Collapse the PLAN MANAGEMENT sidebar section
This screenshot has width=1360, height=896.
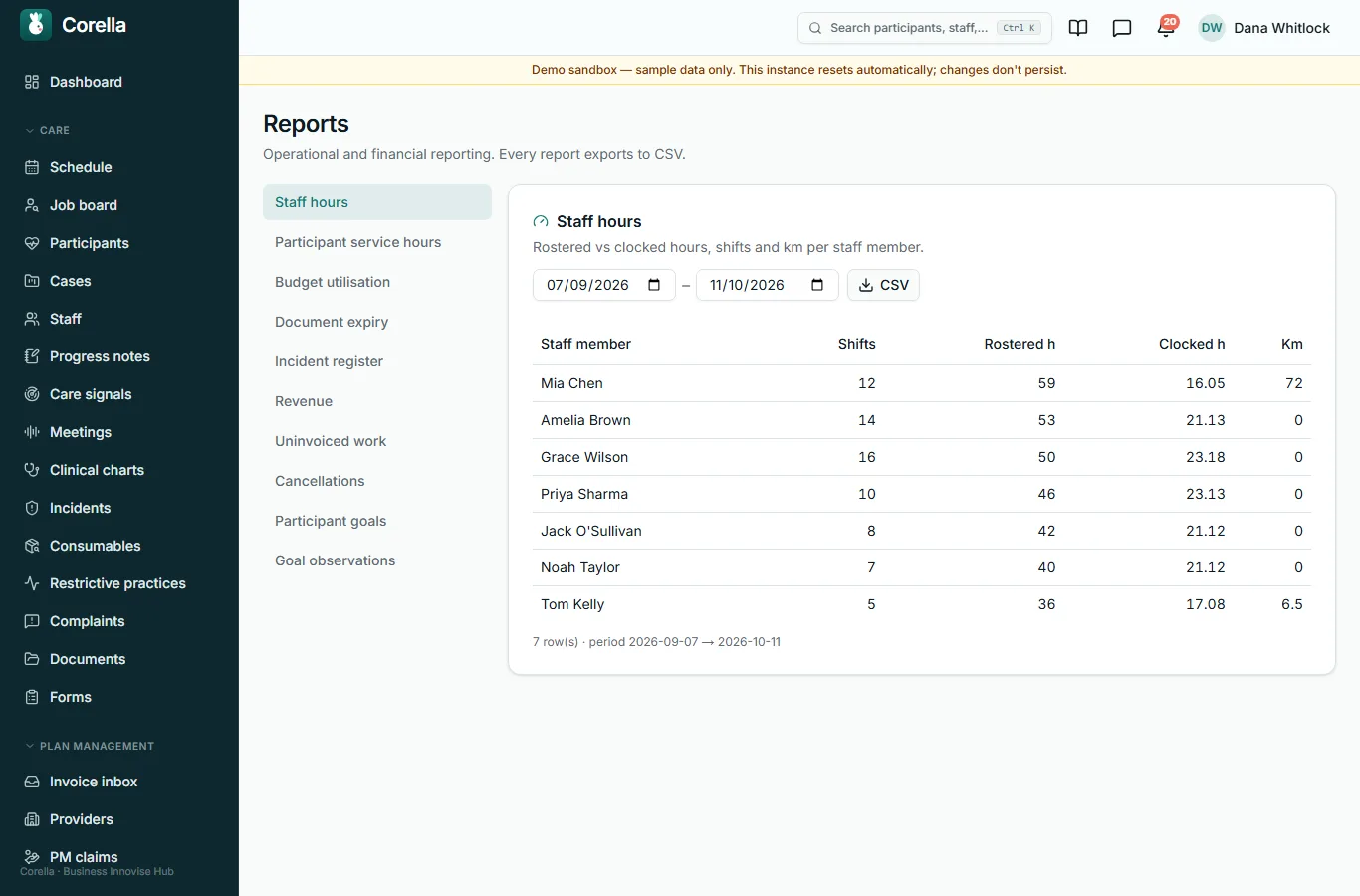coord(90,746)
